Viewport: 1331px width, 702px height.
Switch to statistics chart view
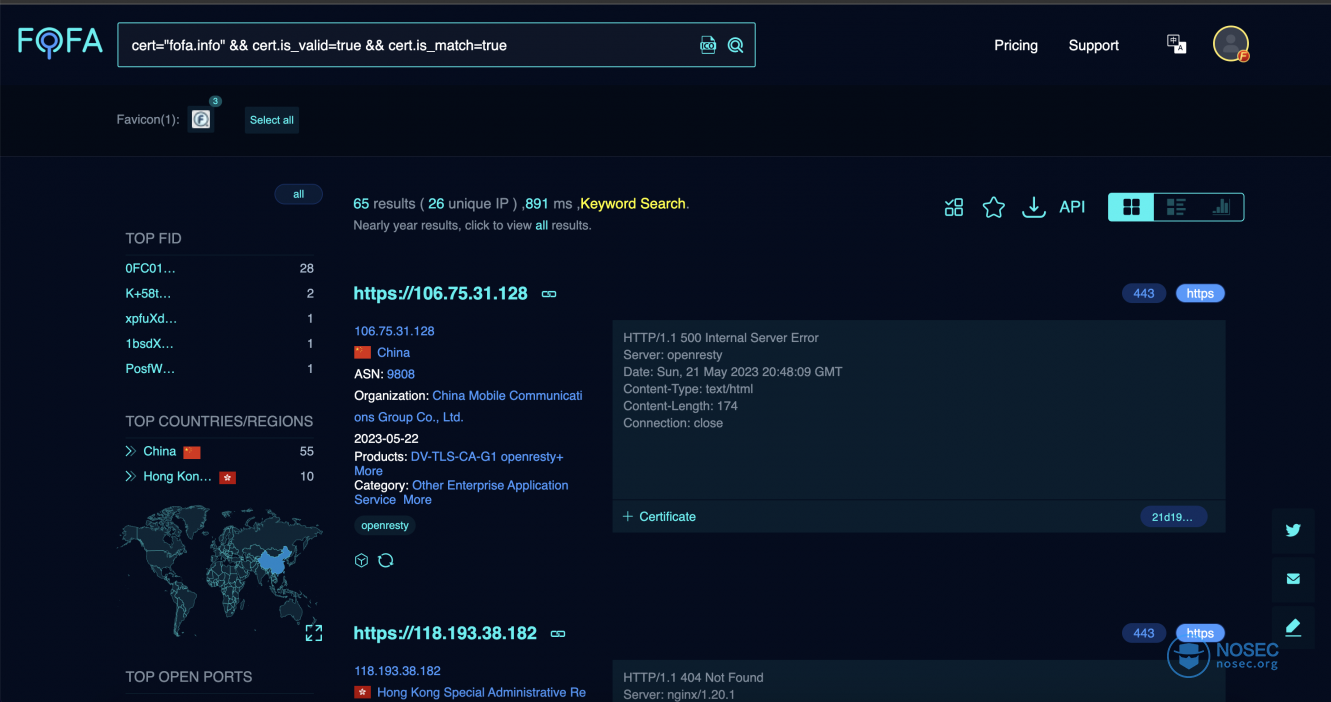point(1221,207)
